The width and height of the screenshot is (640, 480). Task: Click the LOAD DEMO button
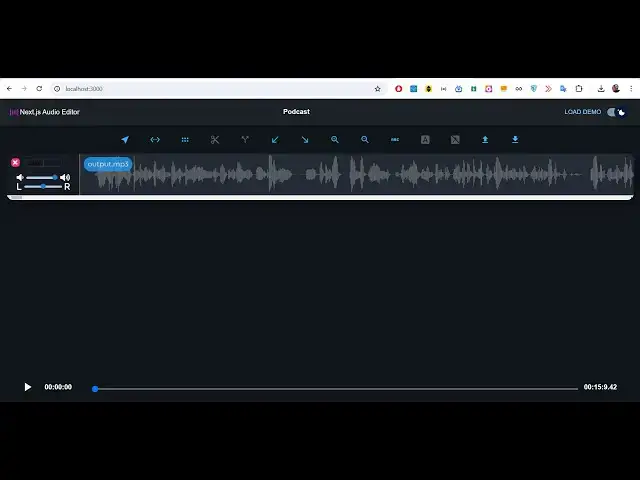click(x=582, y=112)
